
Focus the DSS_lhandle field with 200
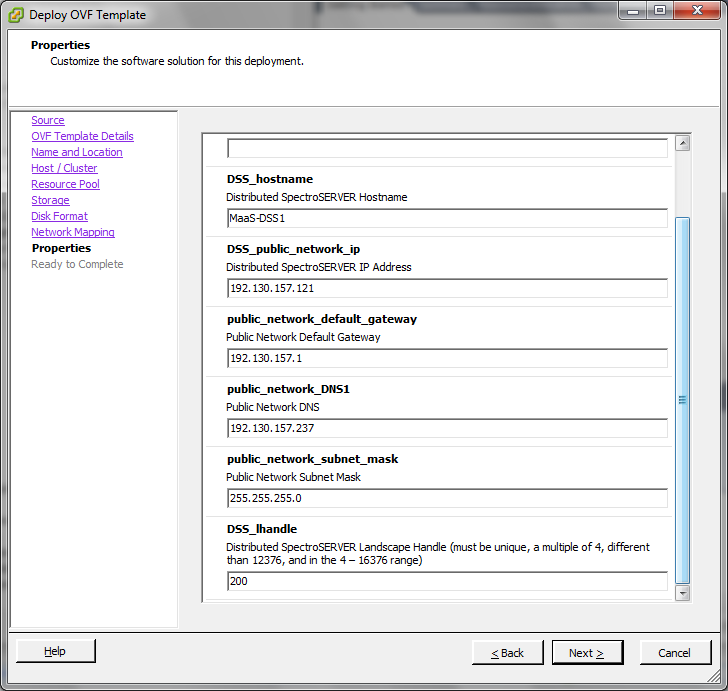447,581
